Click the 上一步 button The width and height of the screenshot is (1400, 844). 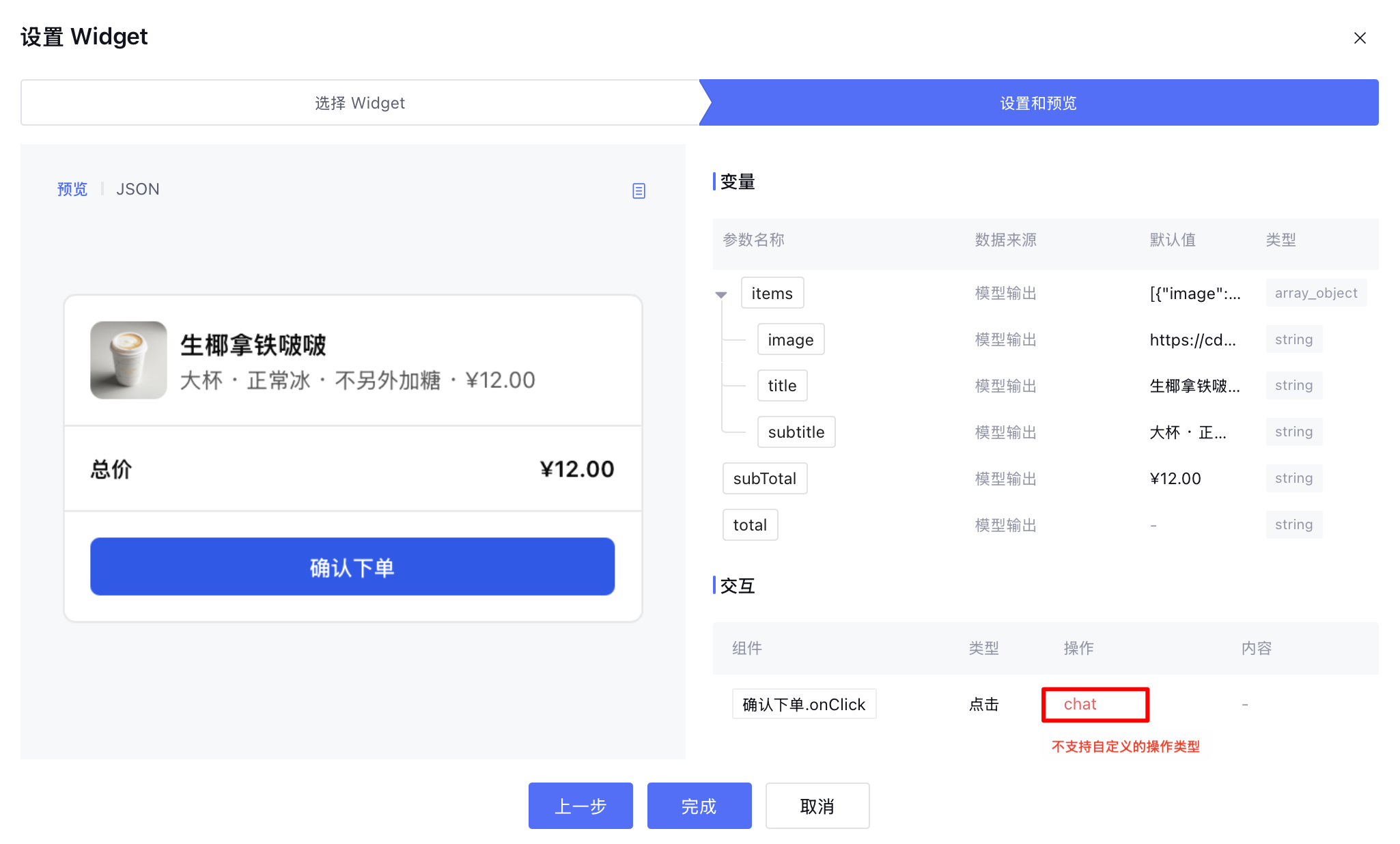pos(580,806)
